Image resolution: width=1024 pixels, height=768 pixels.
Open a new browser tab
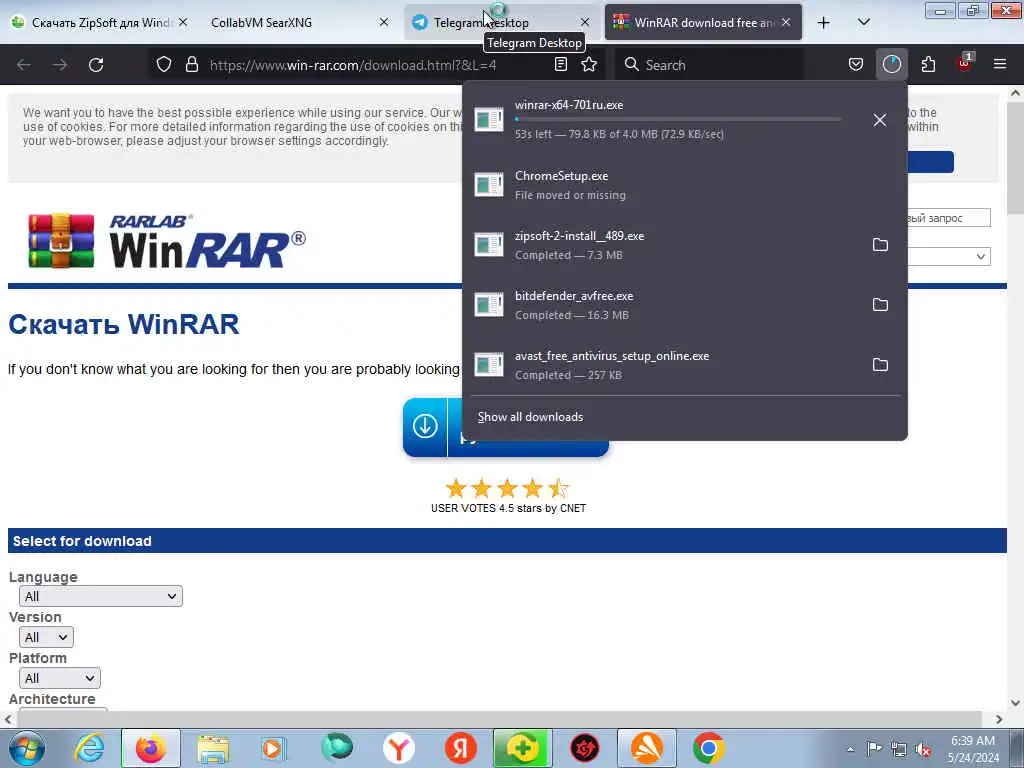pyautogui.click(x=824, y=23)
